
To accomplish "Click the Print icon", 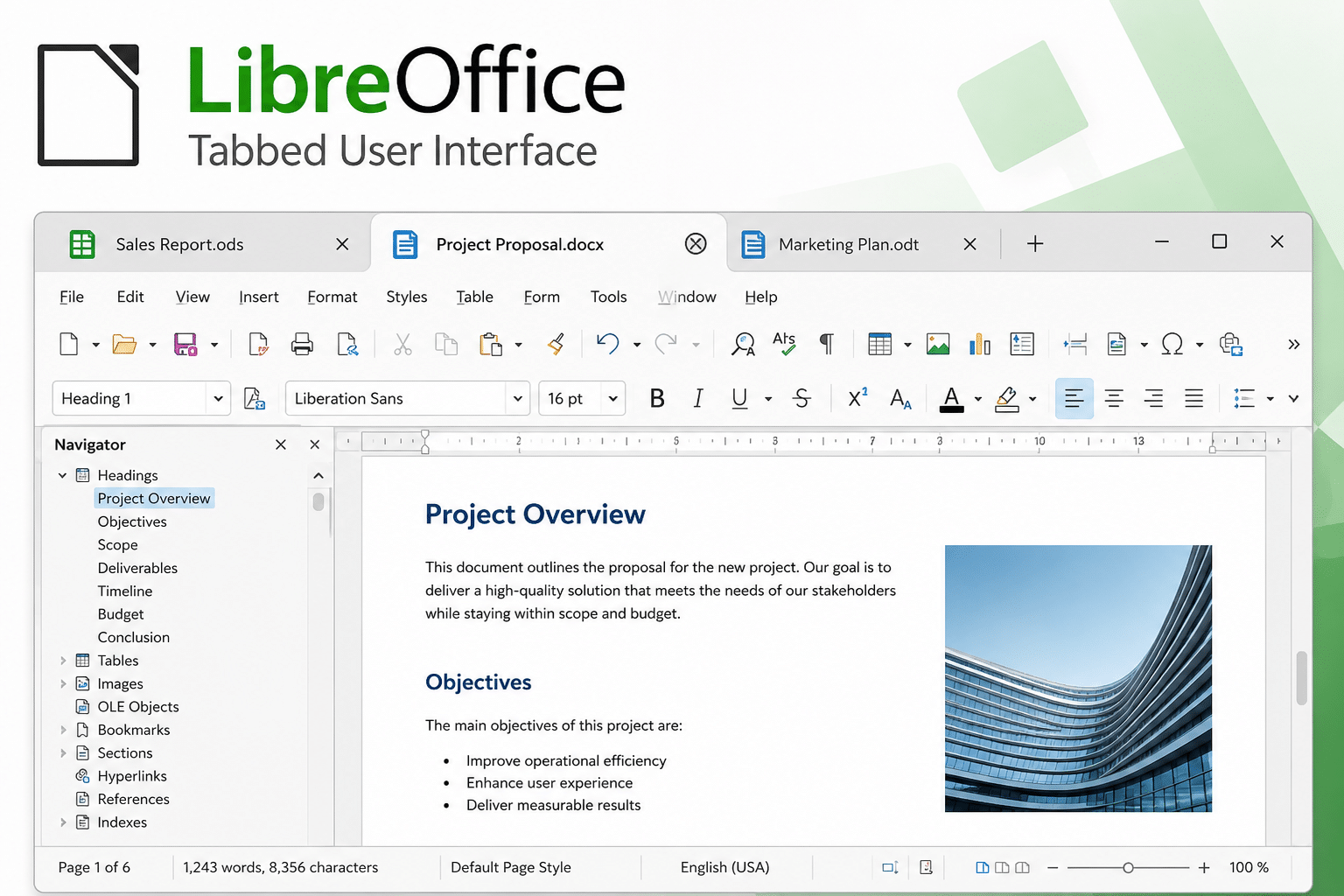I will pyautogui.click(x=302, y=344).
